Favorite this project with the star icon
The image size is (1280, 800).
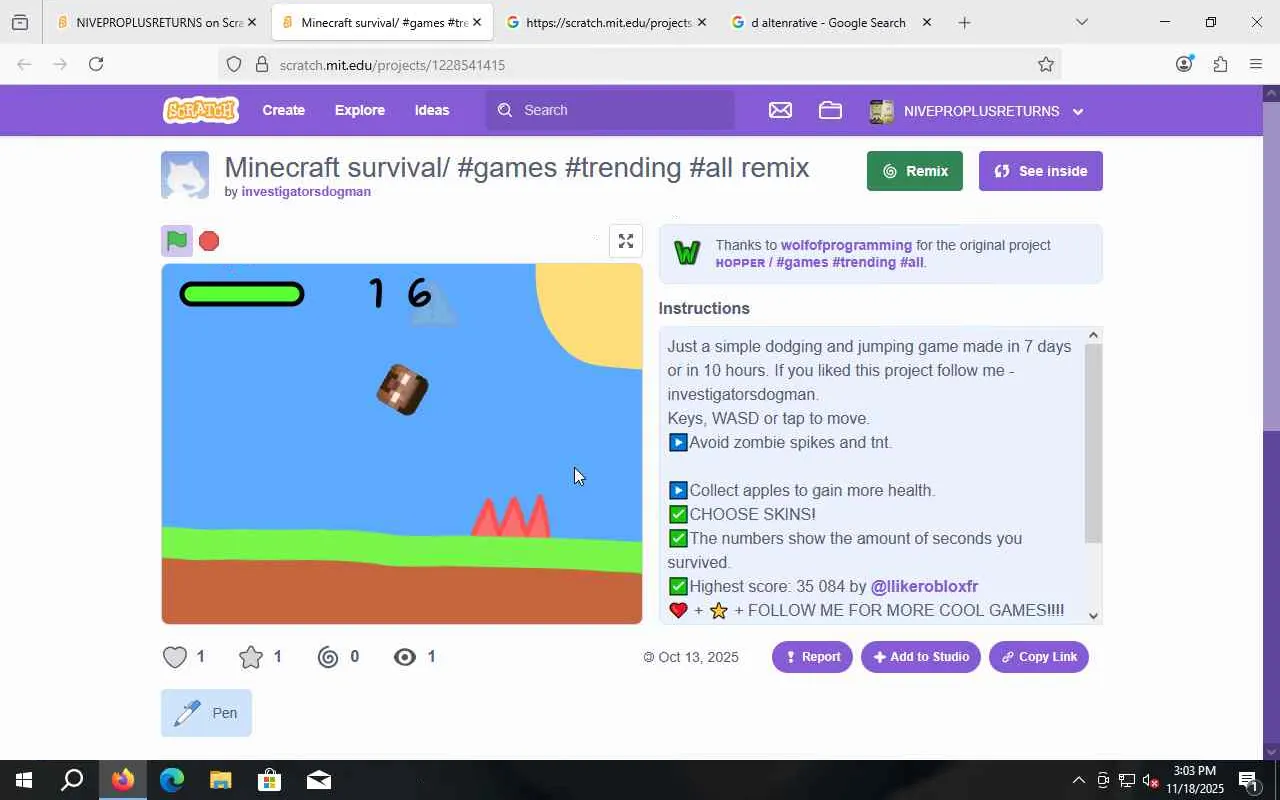coord(251,657)
